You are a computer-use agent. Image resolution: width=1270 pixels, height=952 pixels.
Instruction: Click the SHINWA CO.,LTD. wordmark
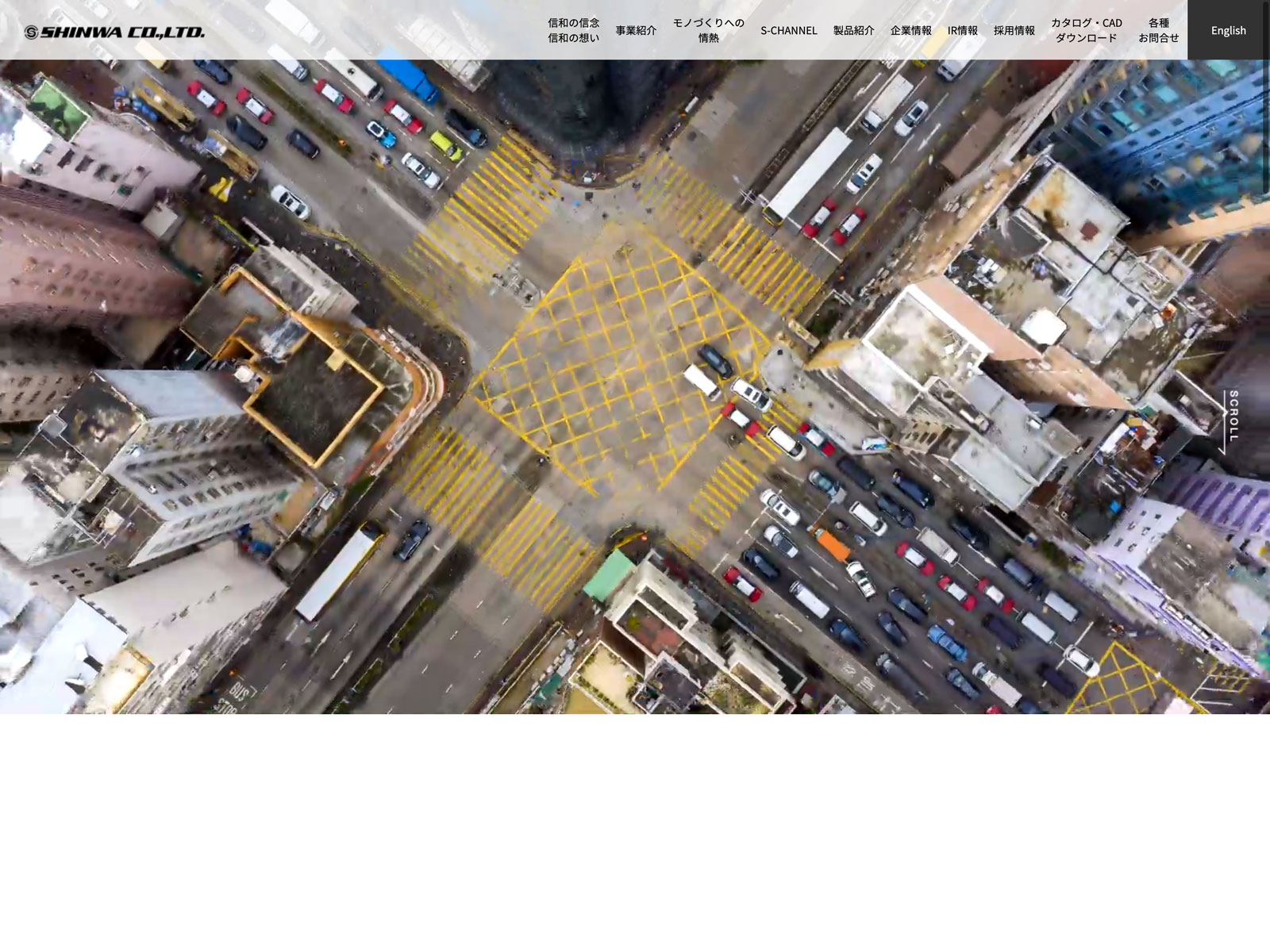[x=123, y=33]
